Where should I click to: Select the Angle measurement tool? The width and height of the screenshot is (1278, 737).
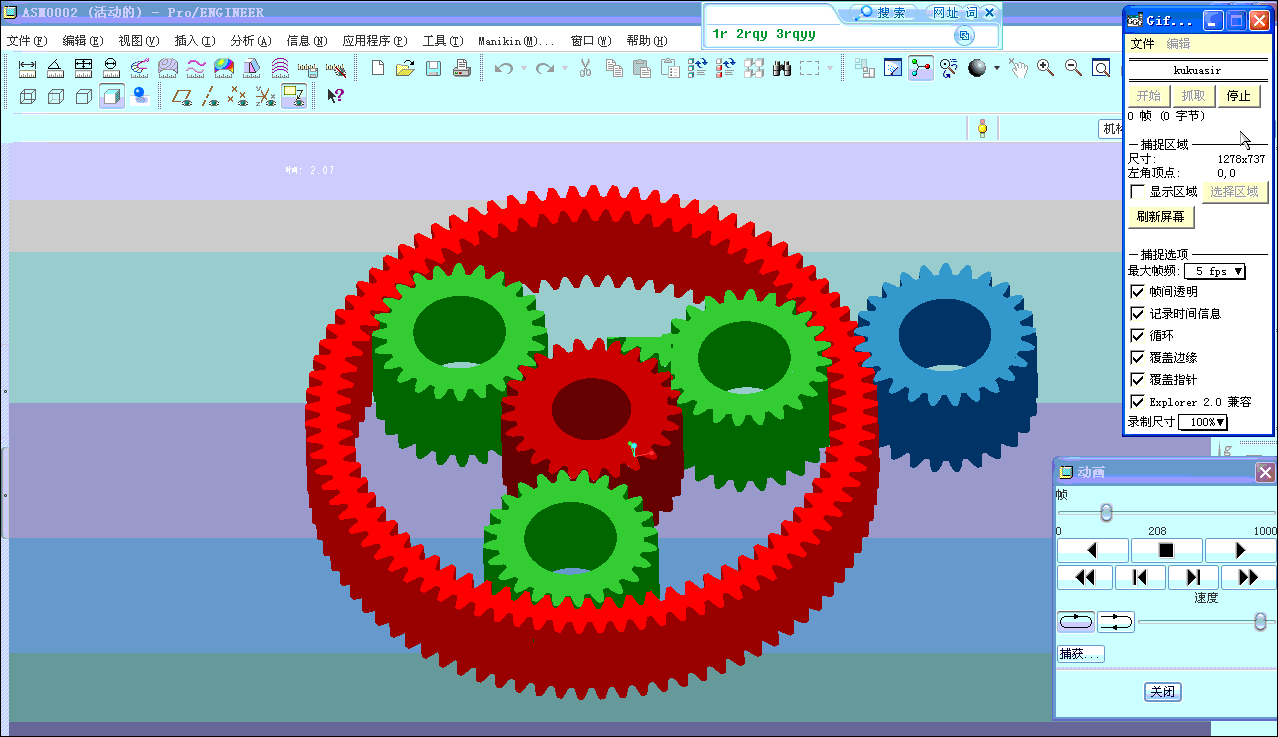tap(55, 68)
